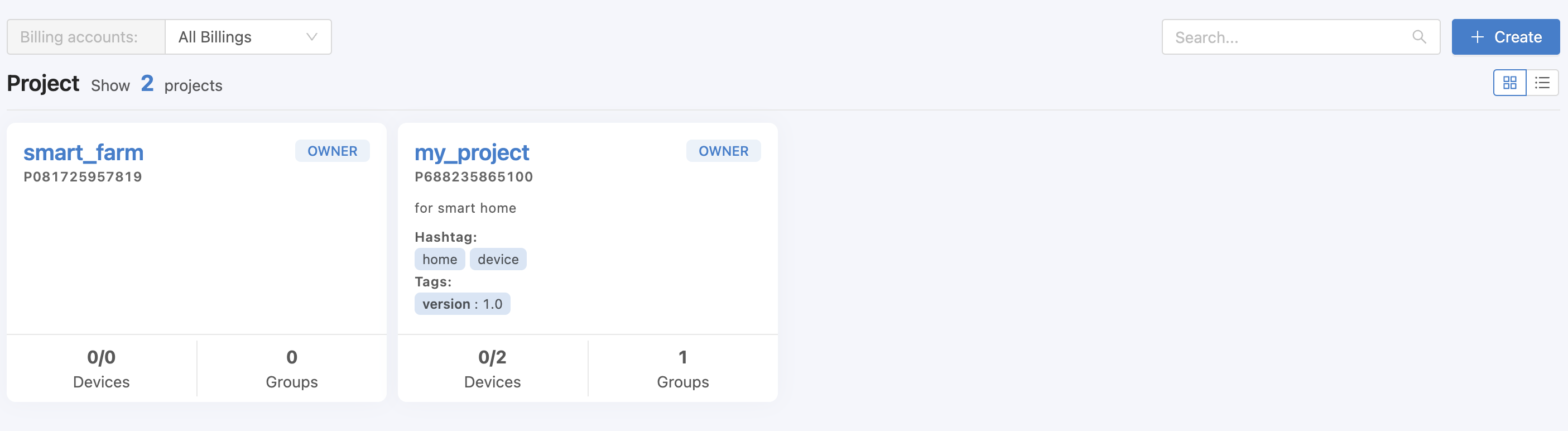1568x431 pixels.
Task: Click the Create button
Action: point(1506,37)
